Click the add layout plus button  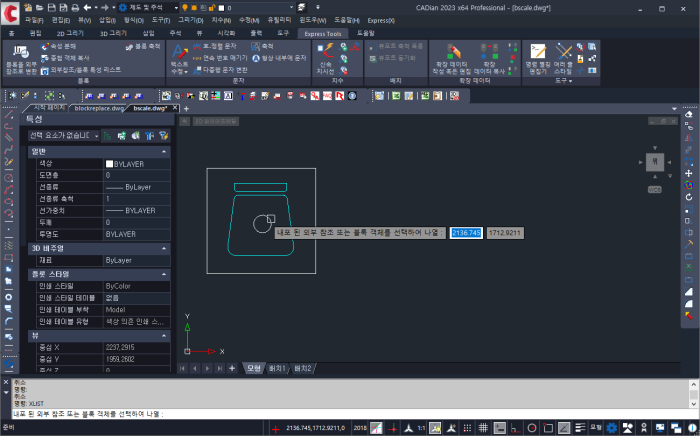[232, 368]
